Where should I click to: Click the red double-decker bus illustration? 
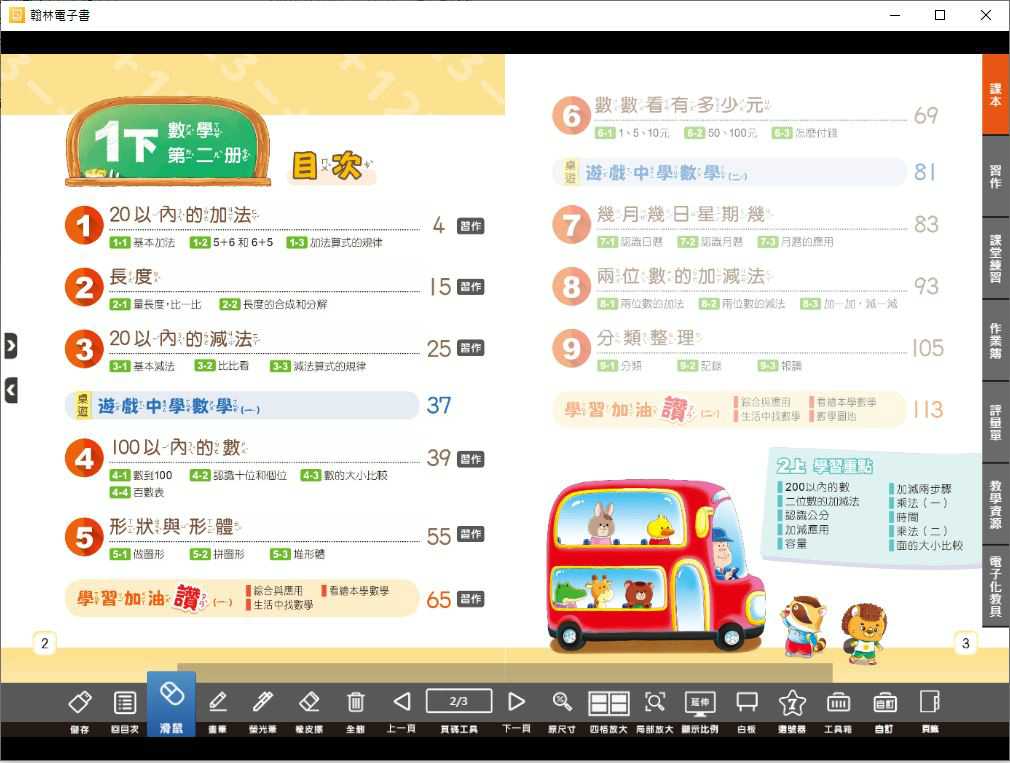pos(655,567)
